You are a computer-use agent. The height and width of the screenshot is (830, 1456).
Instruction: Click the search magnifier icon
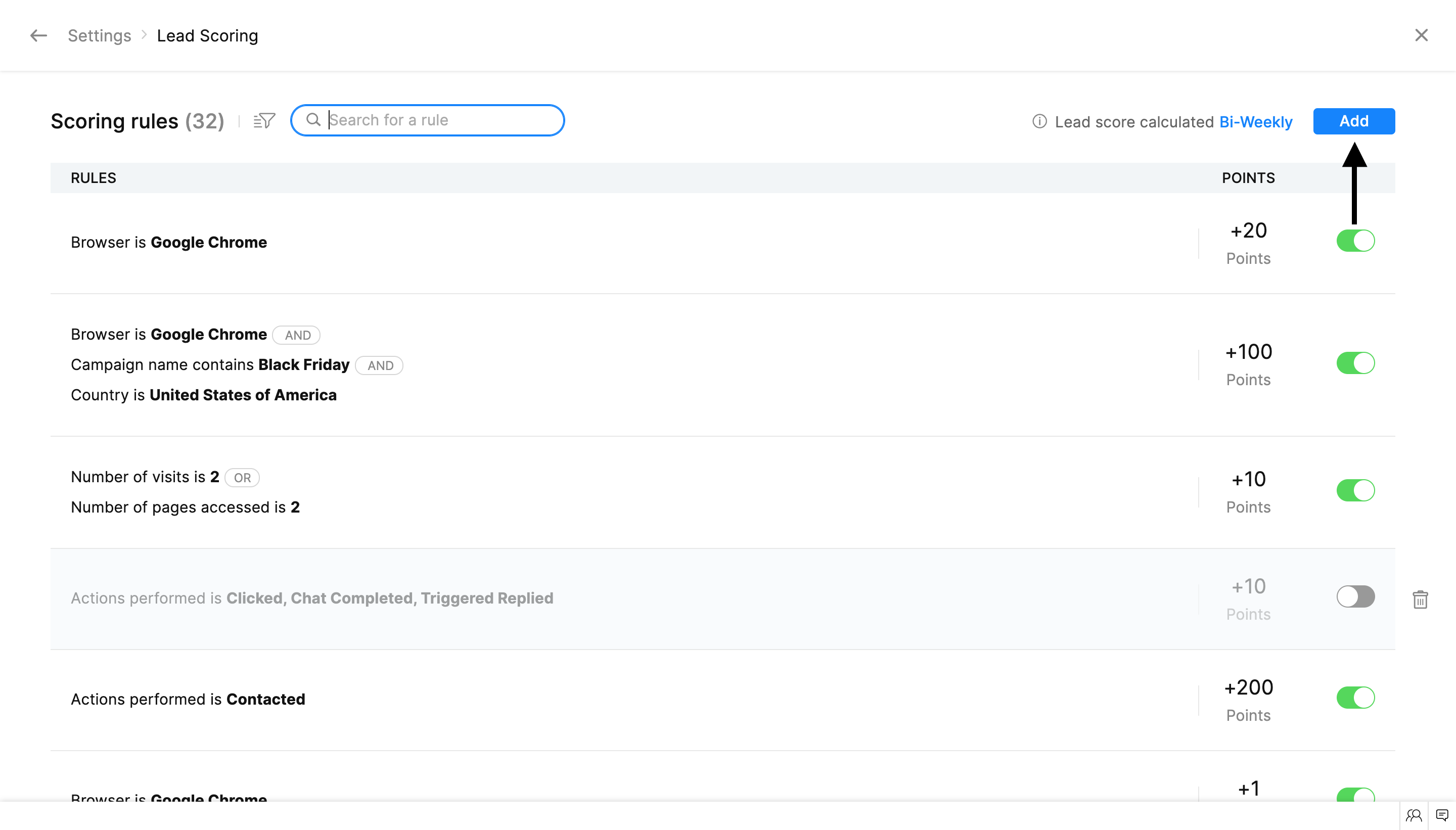[x=313, y=120]
